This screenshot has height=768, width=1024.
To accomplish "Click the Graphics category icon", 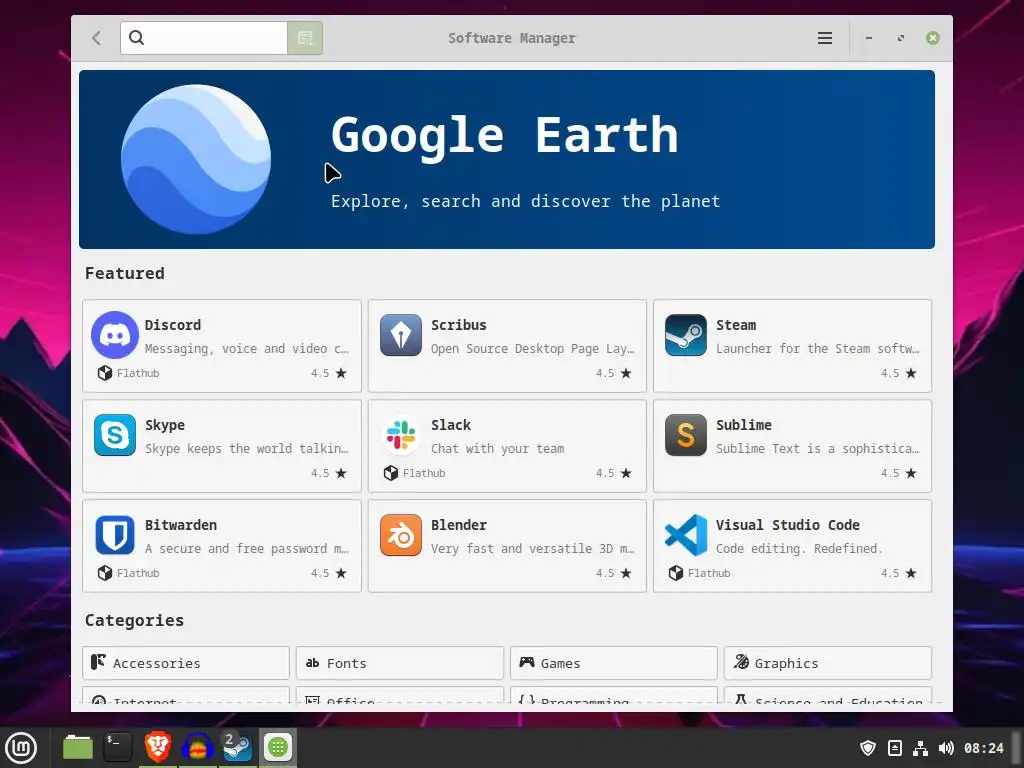I will (741, 662).
